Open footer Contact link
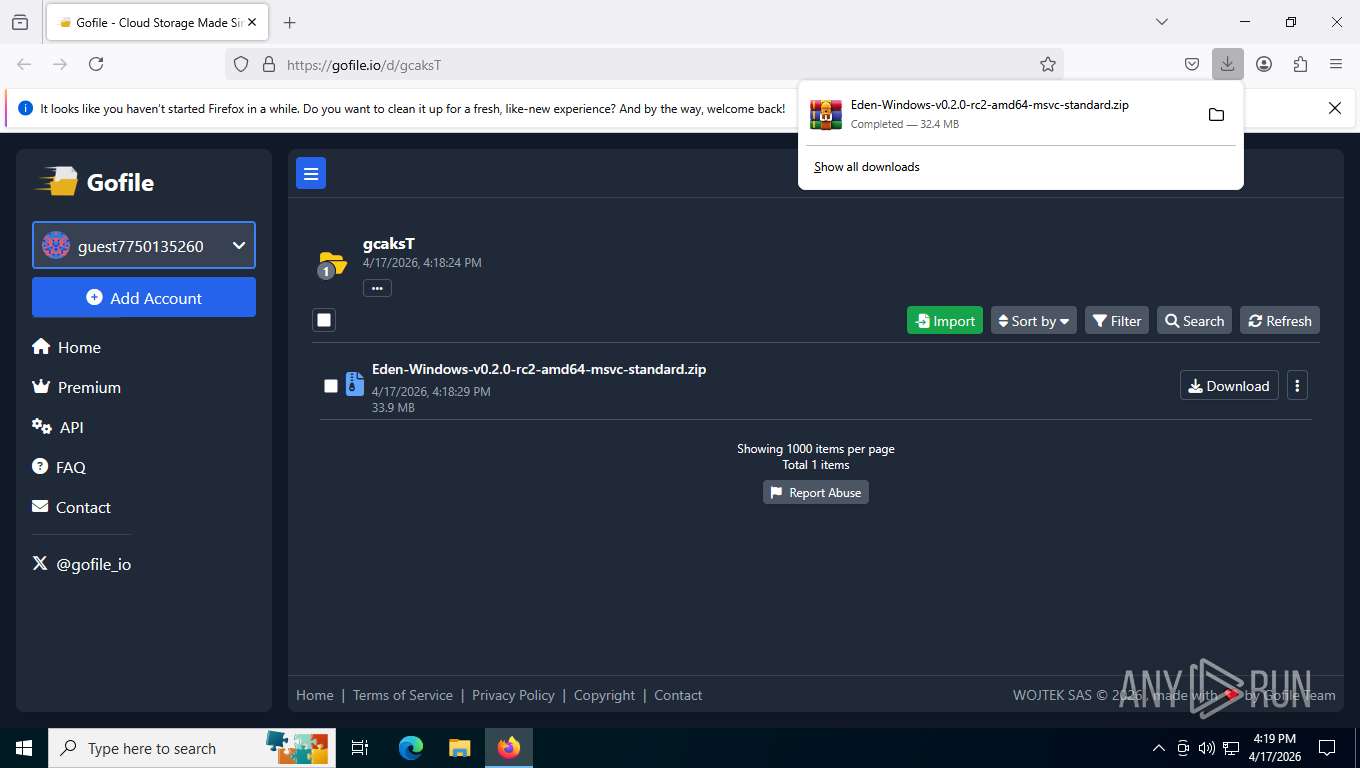This screenshot has height=768, width=1360. 678,695
